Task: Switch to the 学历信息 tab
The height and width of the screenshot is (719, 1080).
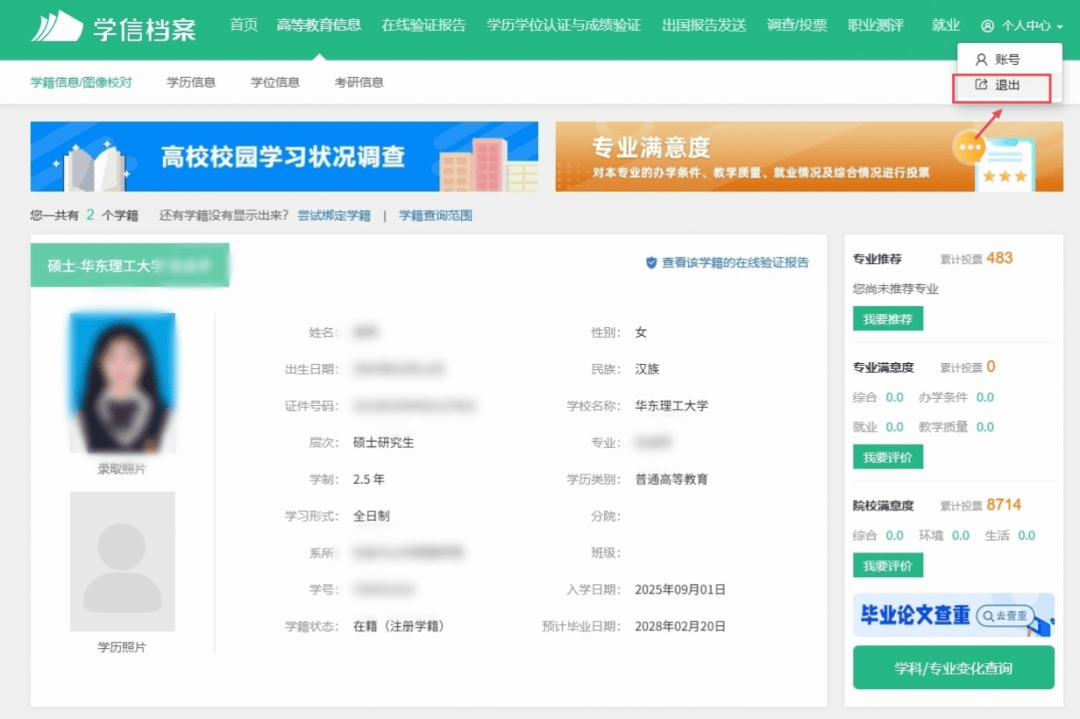Action: tap(191, 82)
